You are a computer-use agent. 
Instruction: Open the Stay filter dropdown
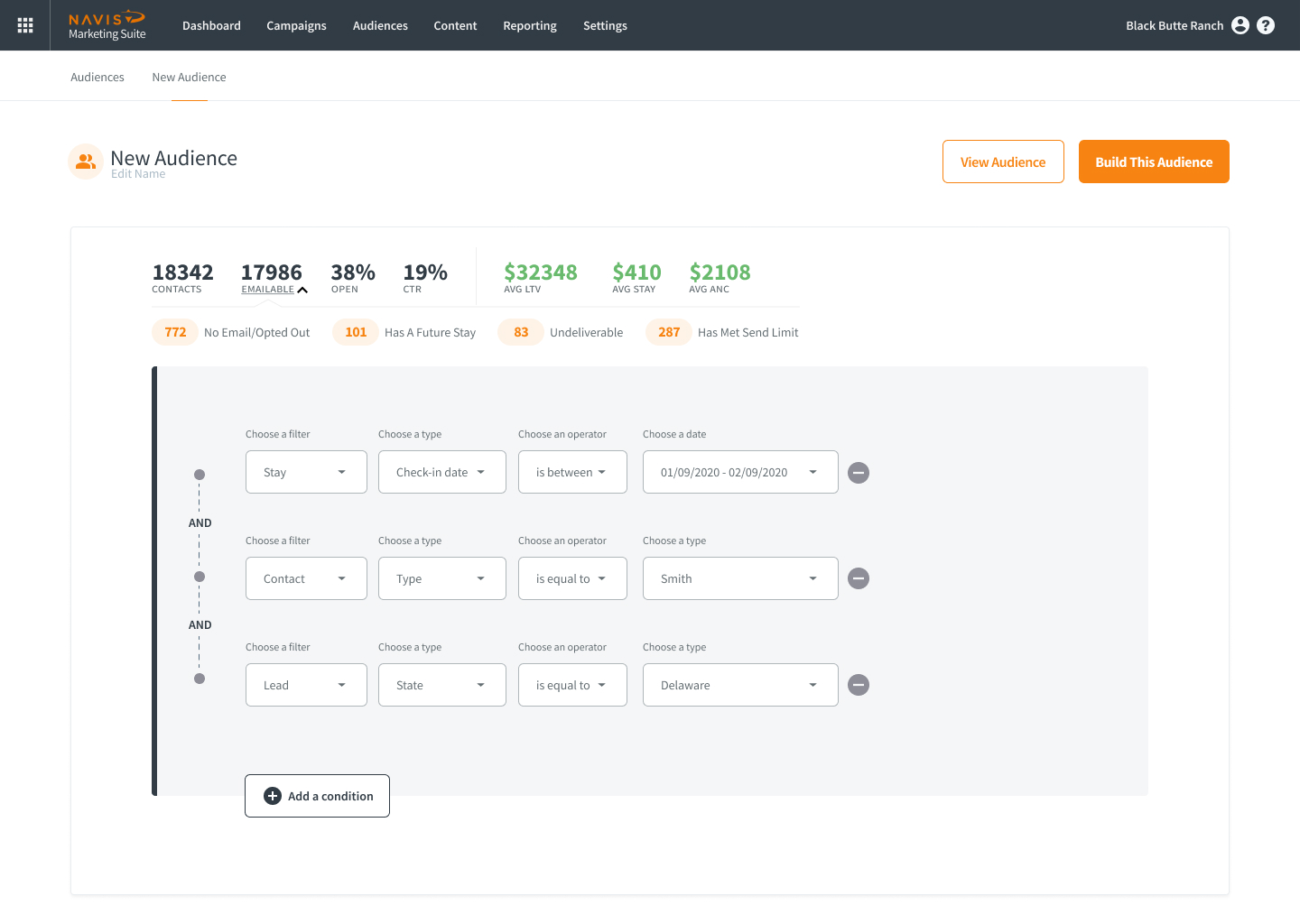tap(306, 472)
